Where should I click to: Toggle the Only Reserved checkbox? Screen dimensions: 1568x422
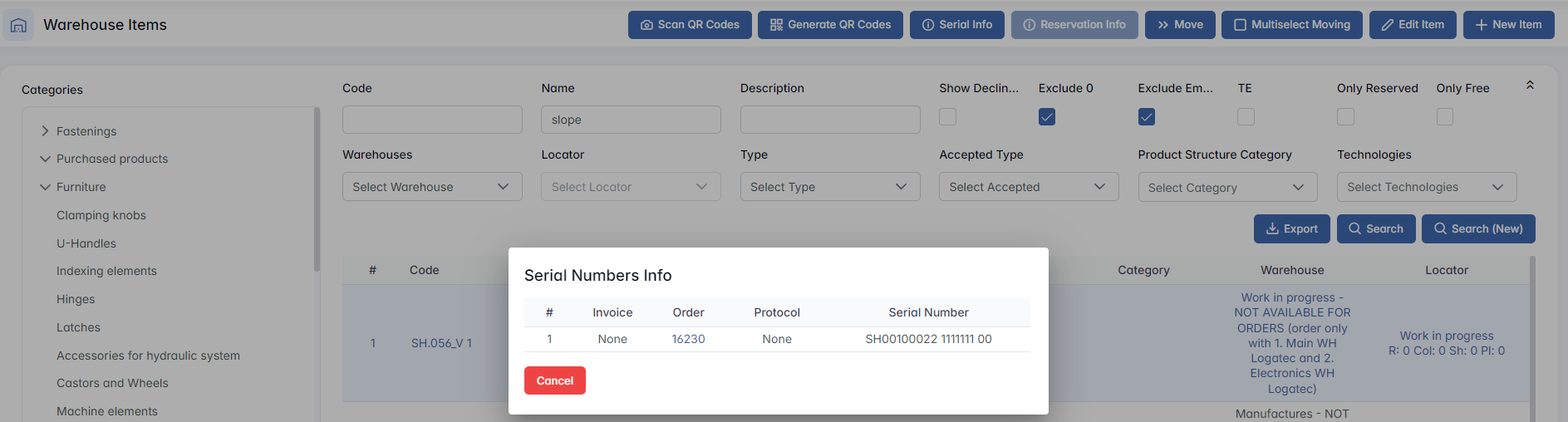[x=1344, y=117]
